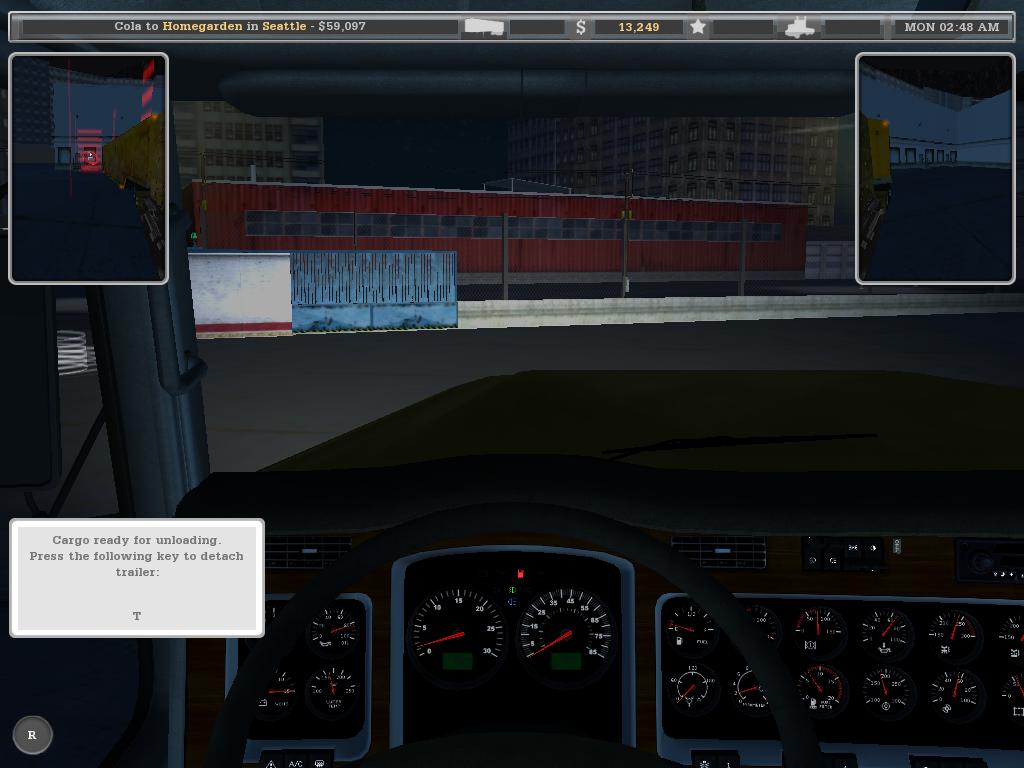Click the round R button
Screen dimensions: 1024x768
tap(32, 735)
